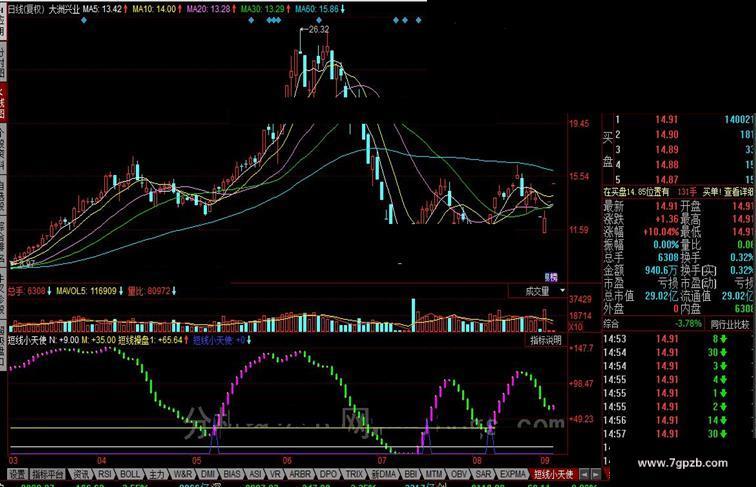Click the MA60: 15.86 label
The width and height of the screenshot is (756, 487).
pos(317,9)
